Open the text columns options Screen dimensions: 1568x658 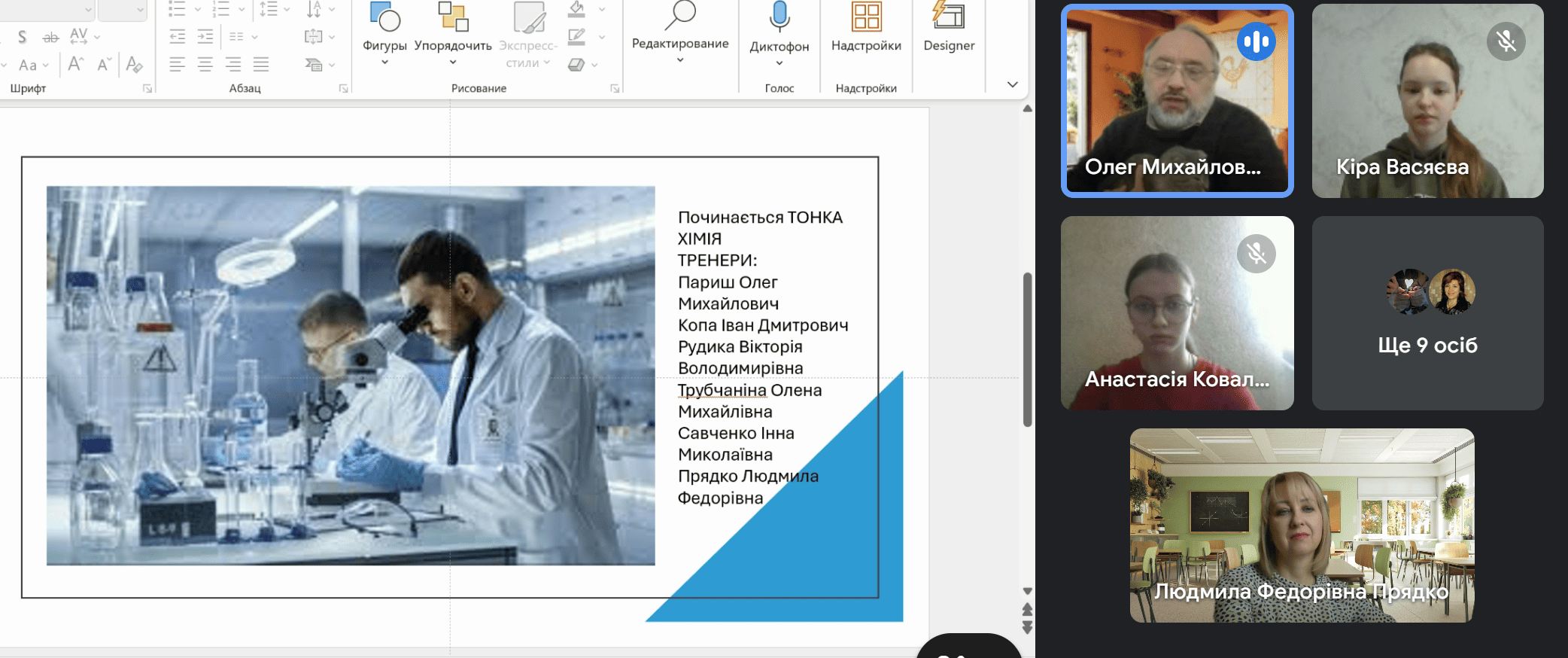pyautogui.click(x=242, y=36)
